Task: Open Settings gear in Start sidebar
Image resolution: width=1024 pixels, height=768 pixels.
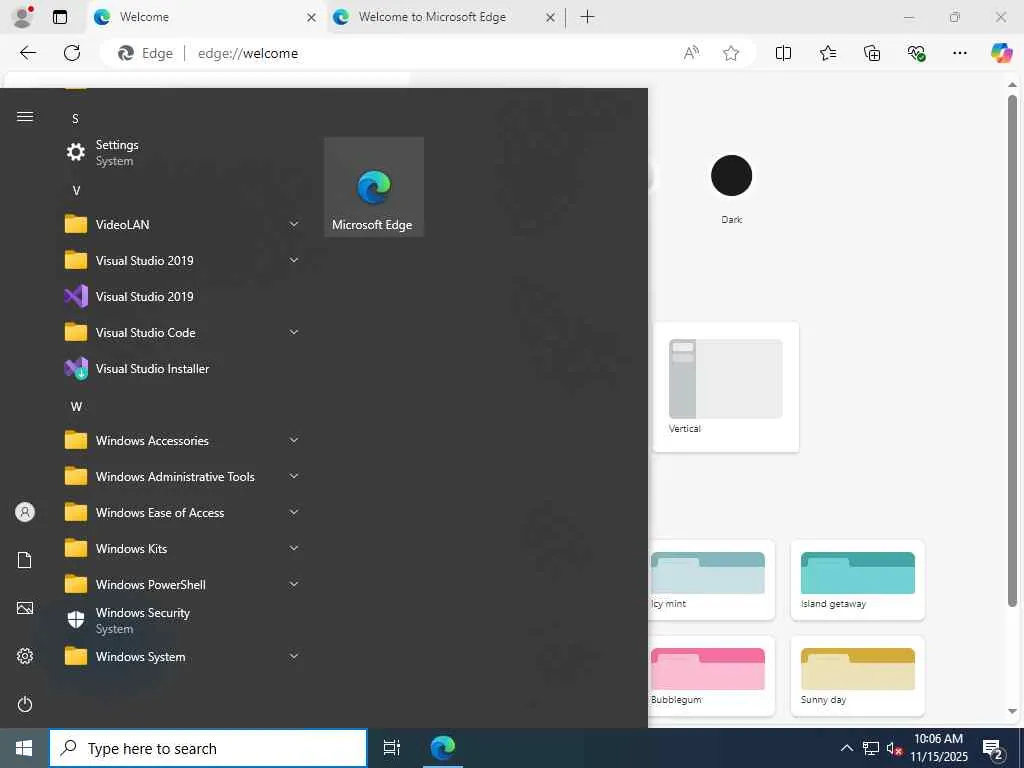Action: click(x=25, y=656)
